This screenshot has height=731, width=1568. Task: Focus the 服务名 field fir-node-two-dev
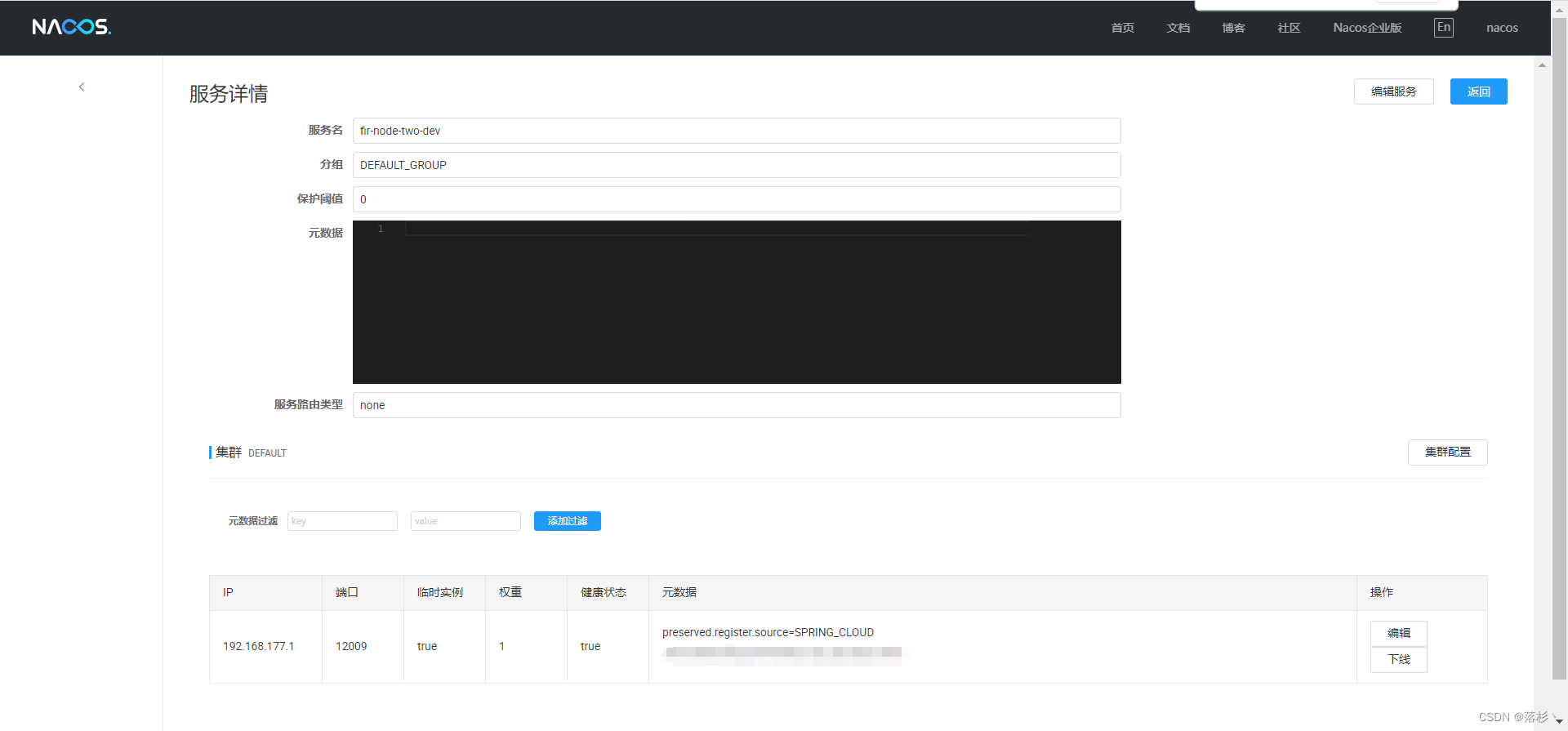click(x=737, y=131)
